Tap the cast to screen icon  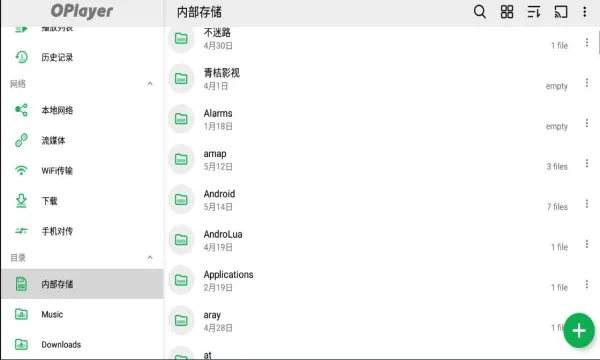tap(561, 12)
